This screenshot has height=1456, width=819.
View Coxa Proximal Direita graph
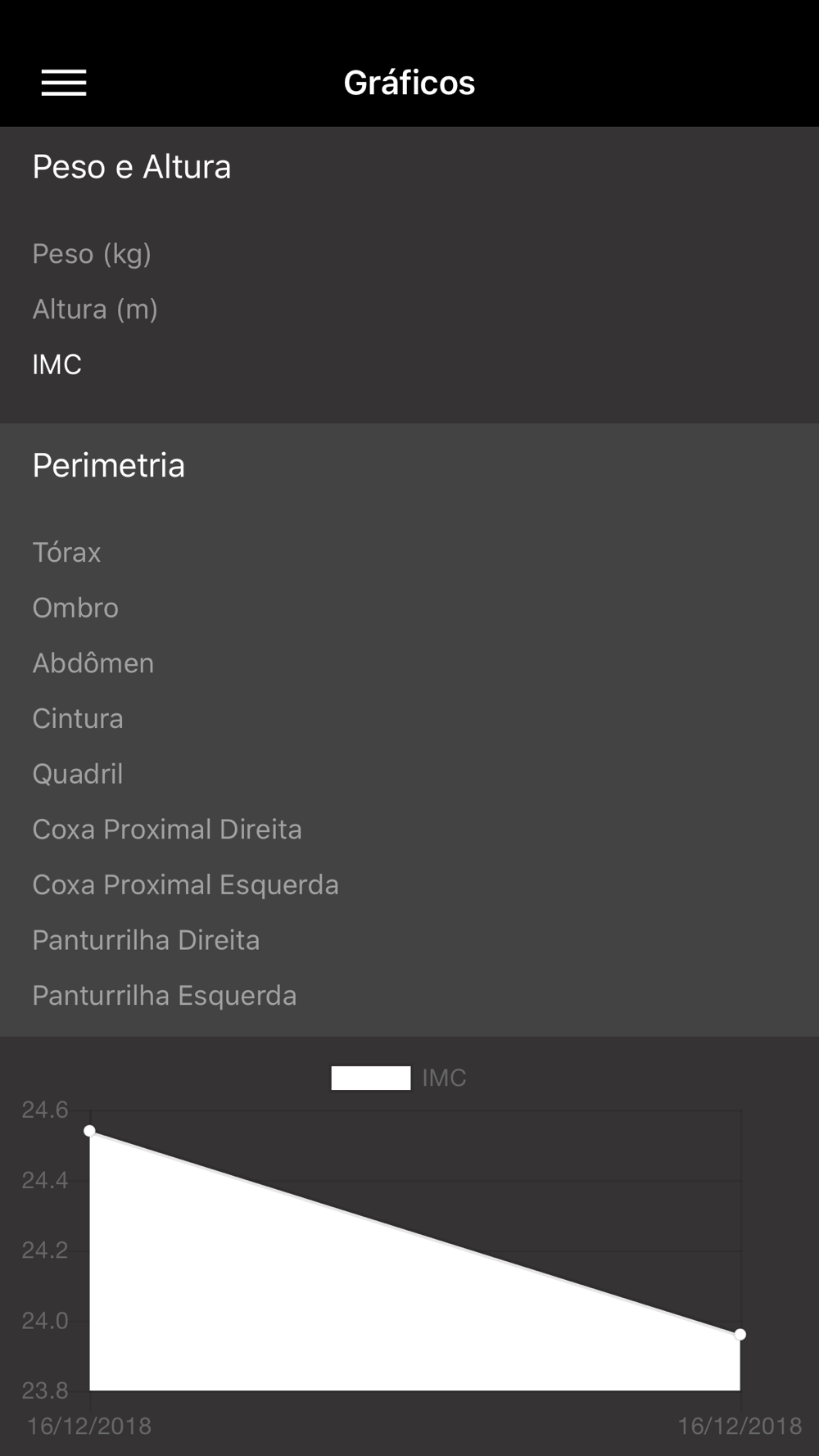click(167, 830)
